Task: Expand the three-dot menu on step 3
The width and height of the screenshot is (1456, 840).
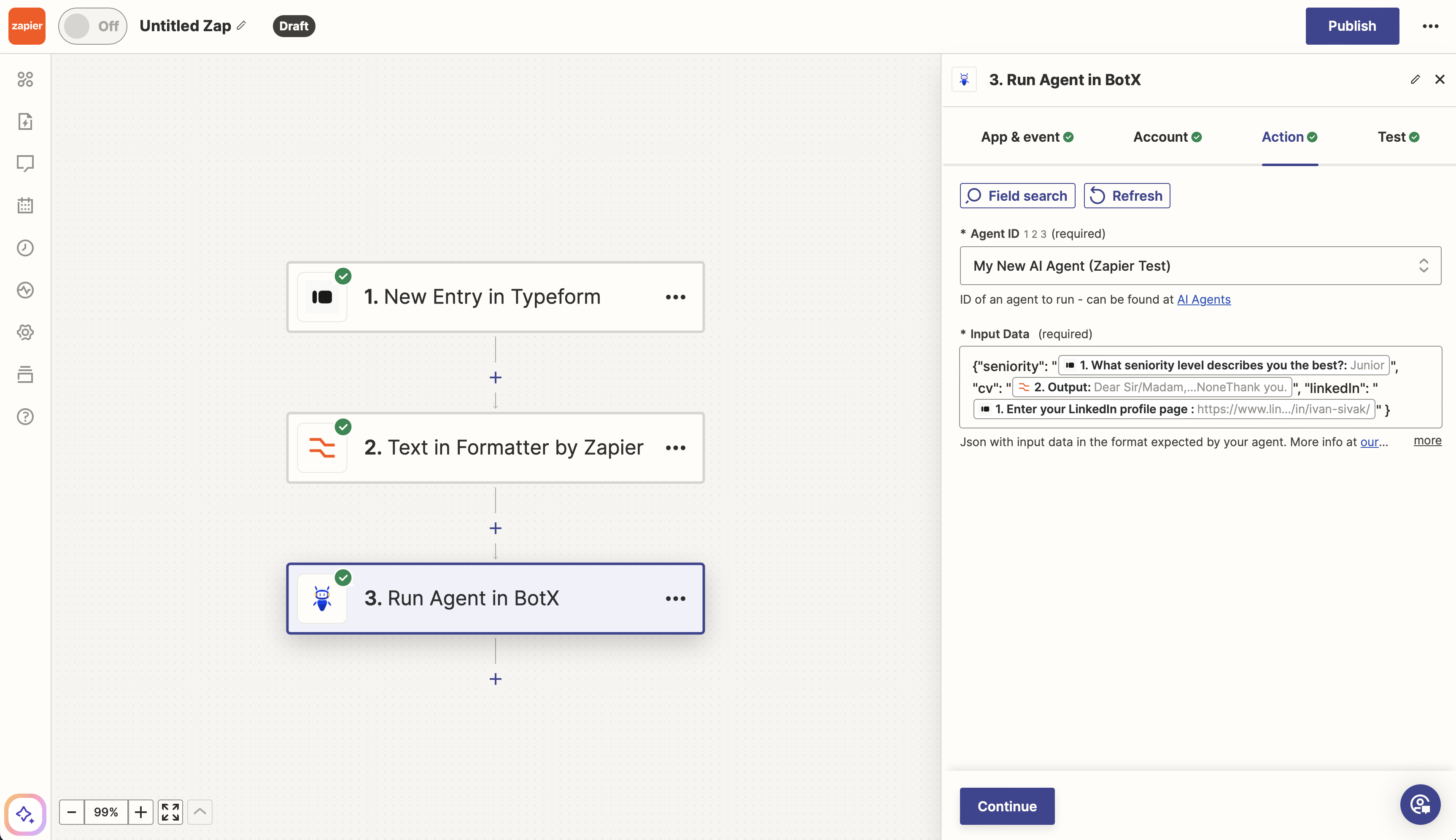Action: coord(676,598)
